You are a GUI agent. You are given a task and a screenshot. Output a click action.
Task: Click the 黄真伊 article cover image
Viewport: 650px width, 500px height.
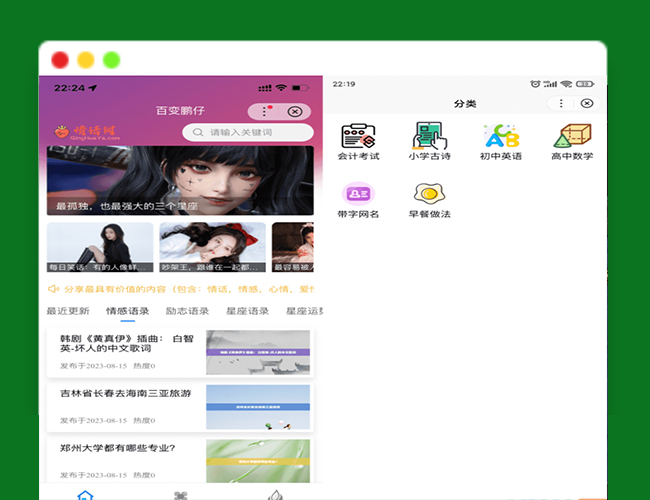(258, 352)
